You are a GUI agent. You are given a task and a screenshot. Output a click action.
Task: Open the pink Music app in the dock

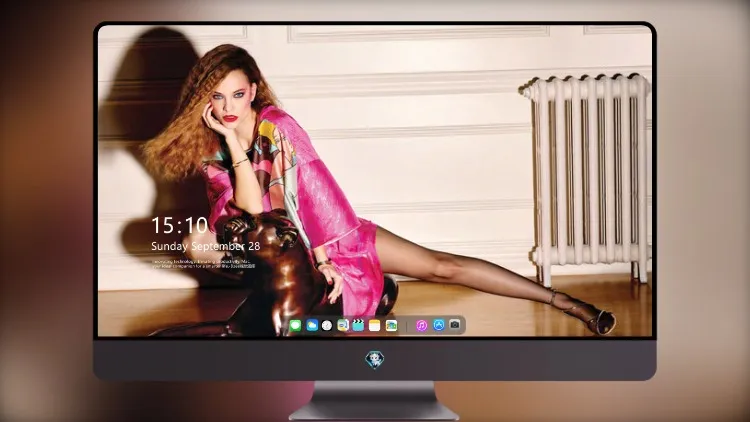click(x=422, y=326)
